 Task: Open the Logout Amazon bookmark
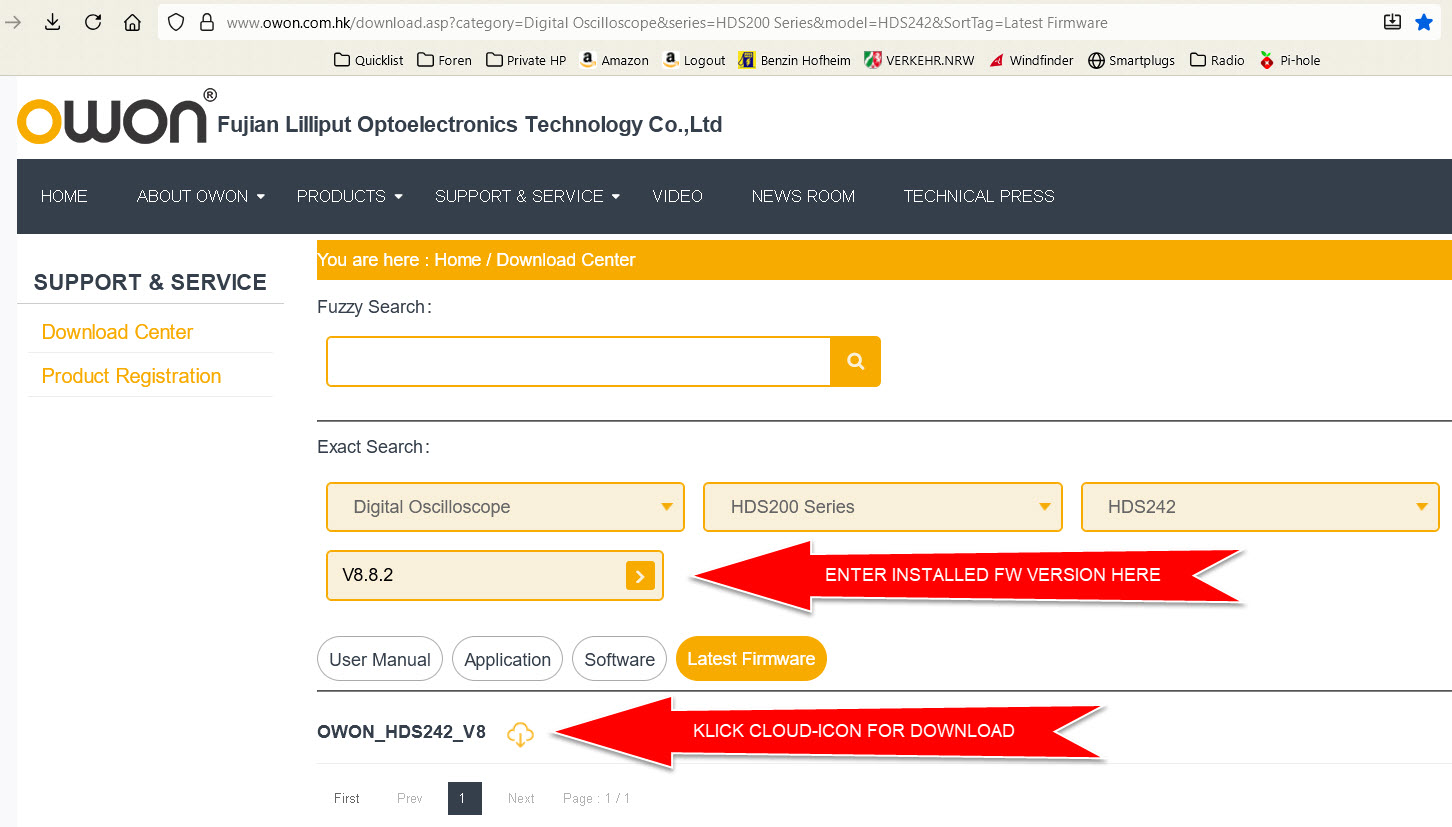[x=694, y=60]
